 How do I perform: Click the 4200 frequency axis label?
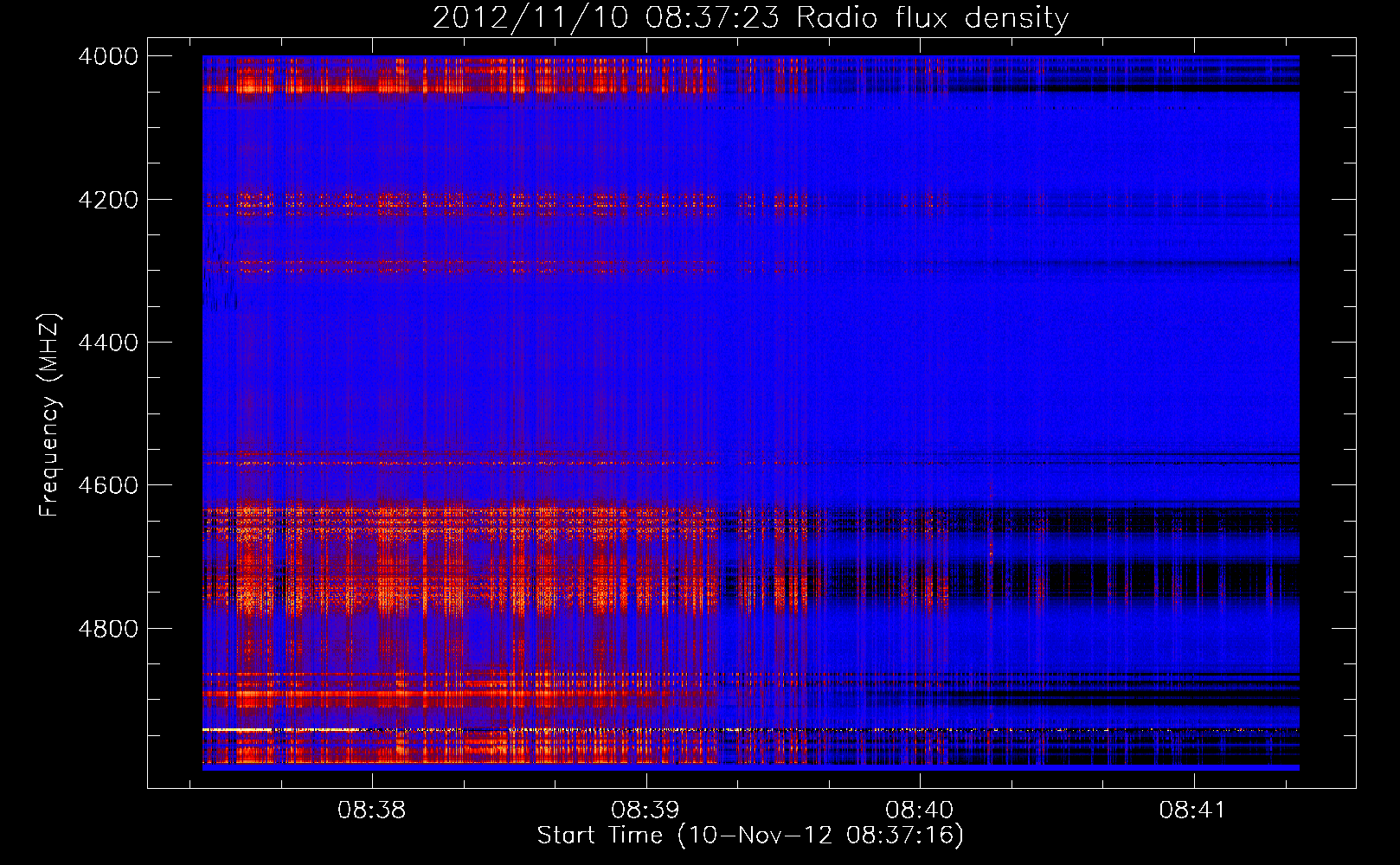[x=108, y=200]
